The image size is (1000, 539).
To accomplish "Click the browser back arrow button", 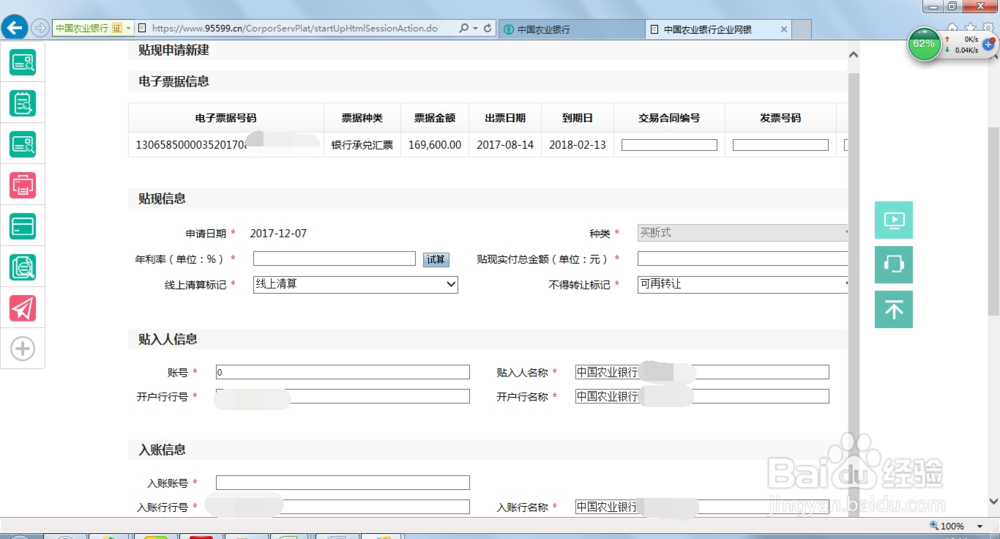I will point(15,27).
